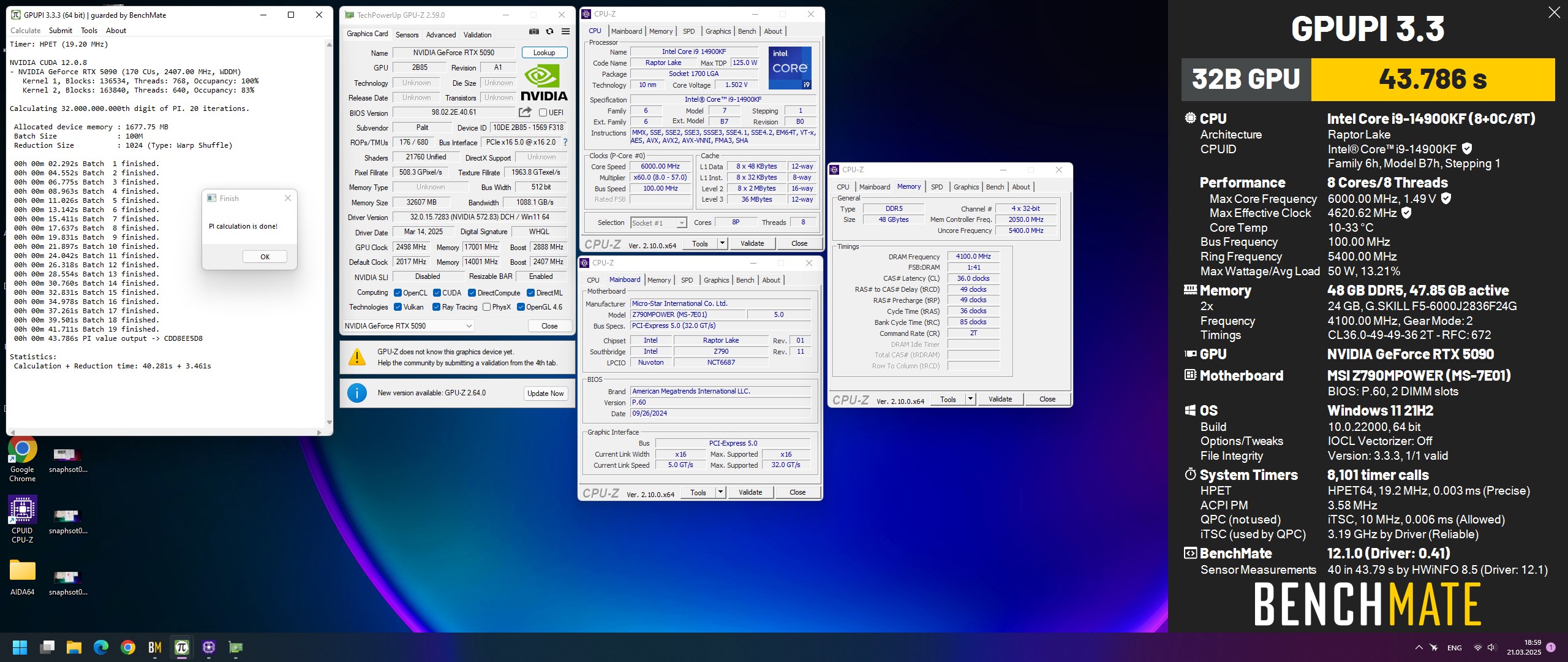Open the Submit menu in GPUPI
Image resolution: width=1568 pixels, height=662 pixels.
[x=61, y=31]
